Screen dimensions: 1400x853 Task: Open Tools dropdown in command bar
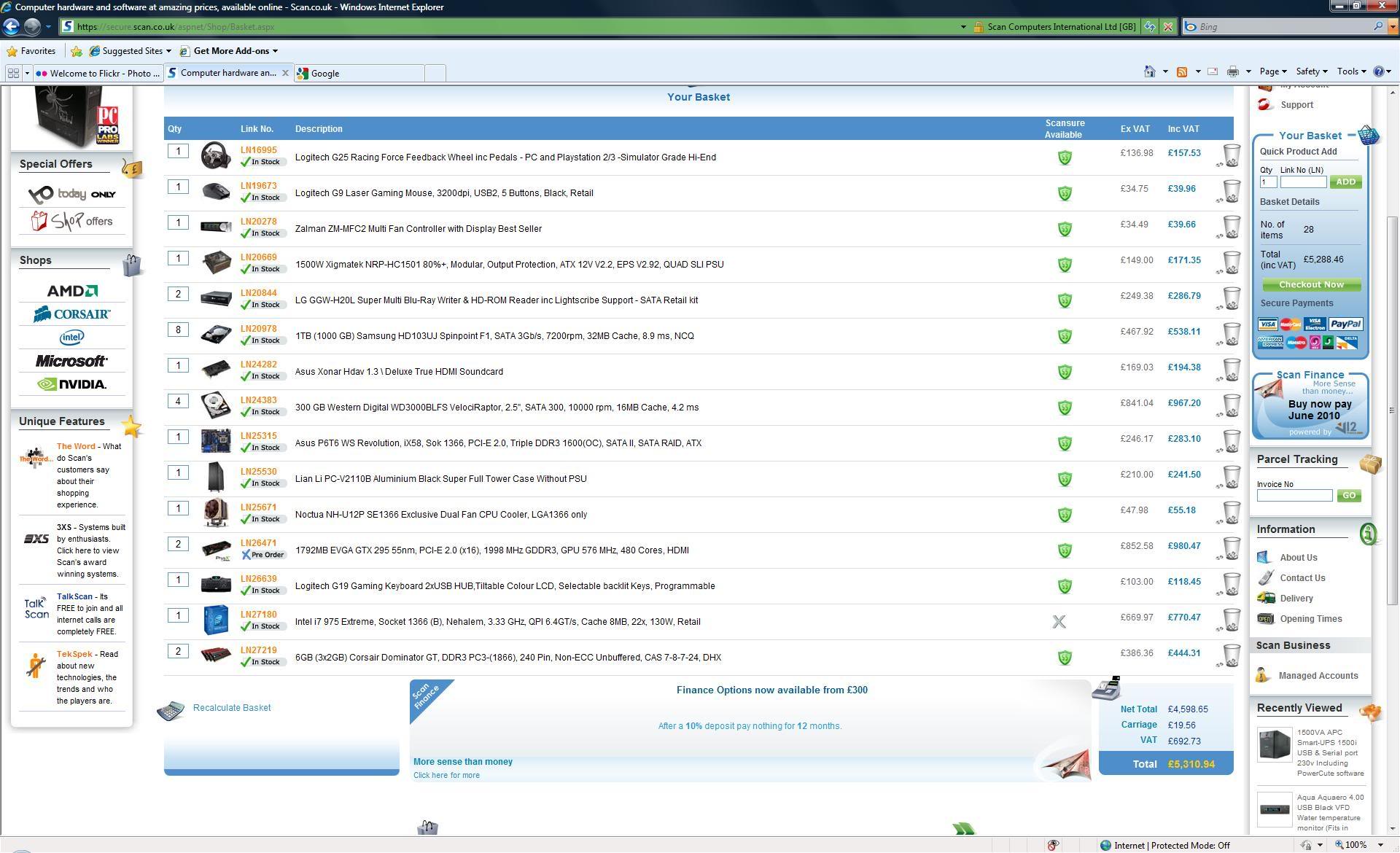point(1350,71)
